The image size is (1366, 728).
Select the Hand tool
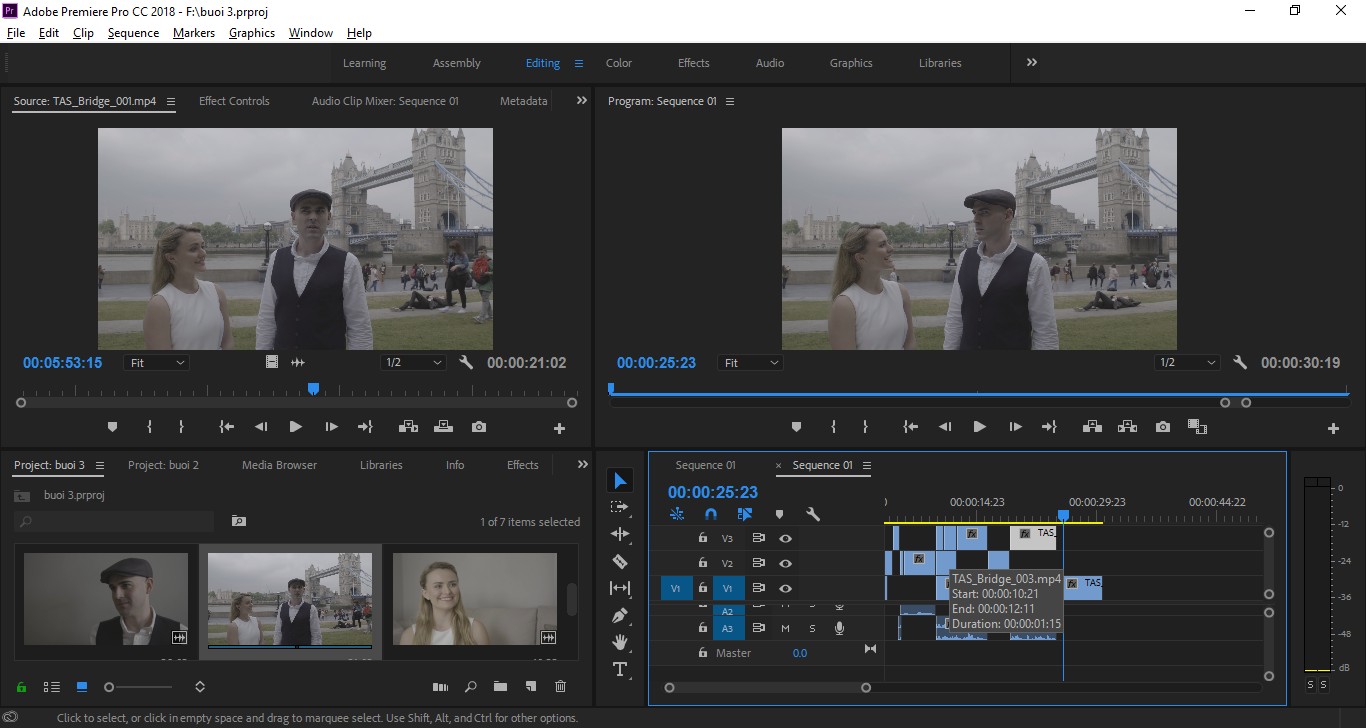click(x=620, y=642)
